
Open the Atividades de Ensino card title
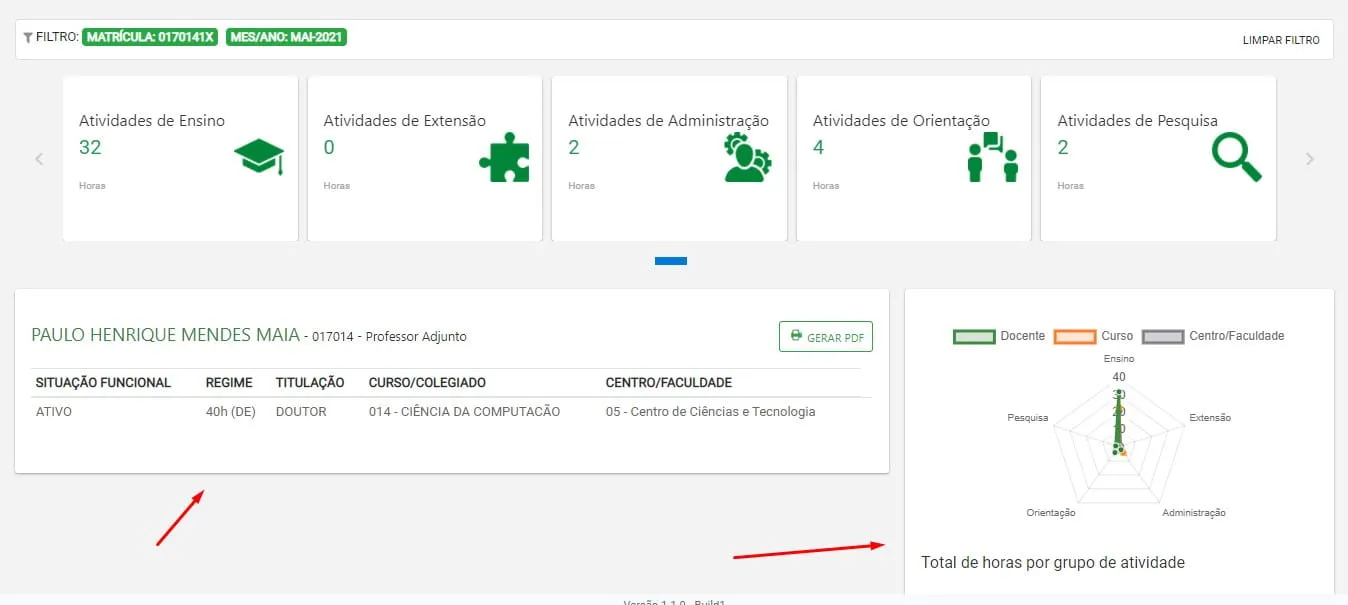tap(152, 121)
